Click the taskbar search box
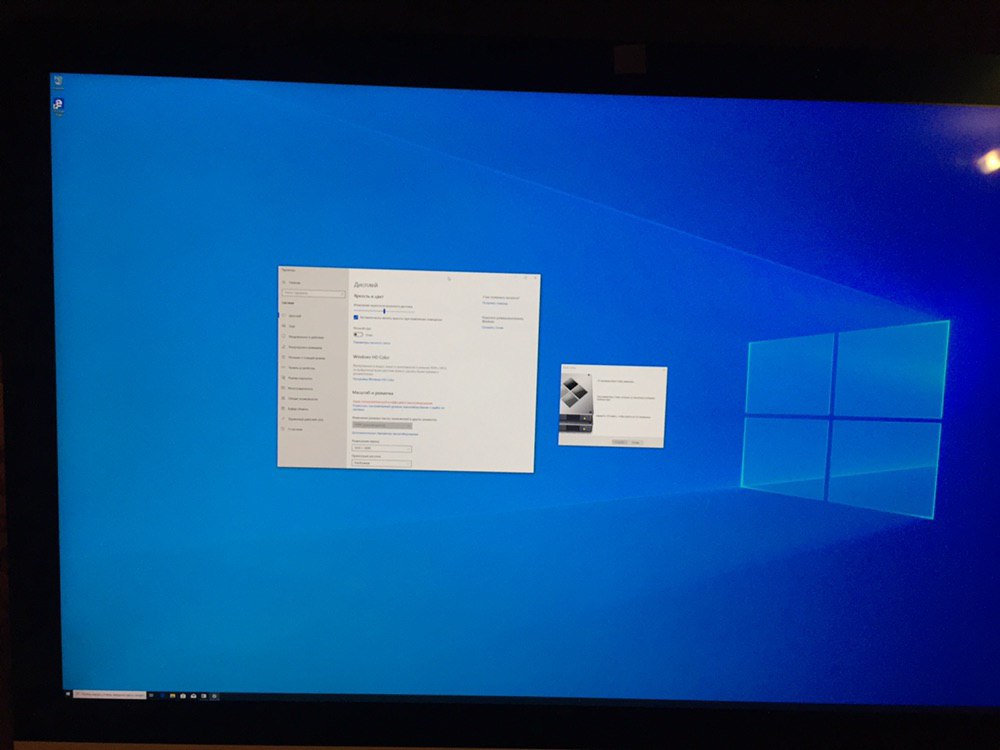This screenshot has width=1000, height=750. coord(110,695)
